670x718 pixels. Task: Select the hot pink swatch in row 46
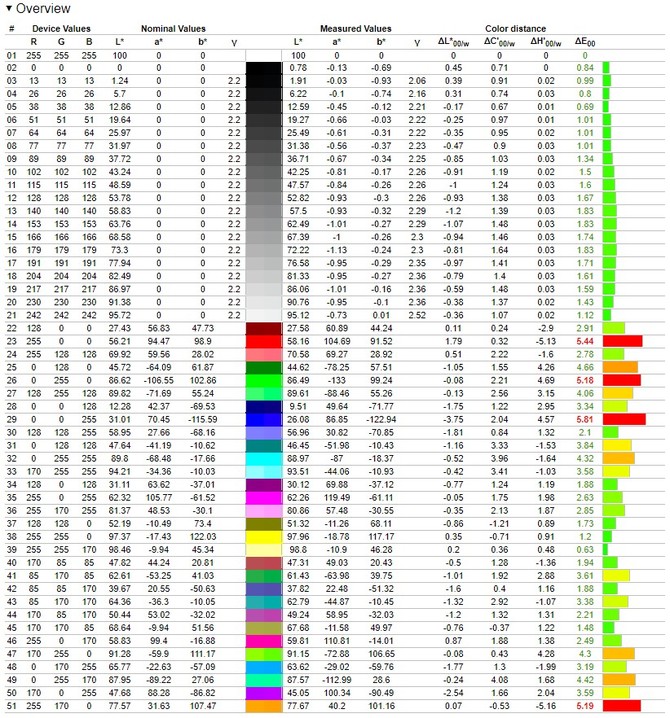pos(264,641)
